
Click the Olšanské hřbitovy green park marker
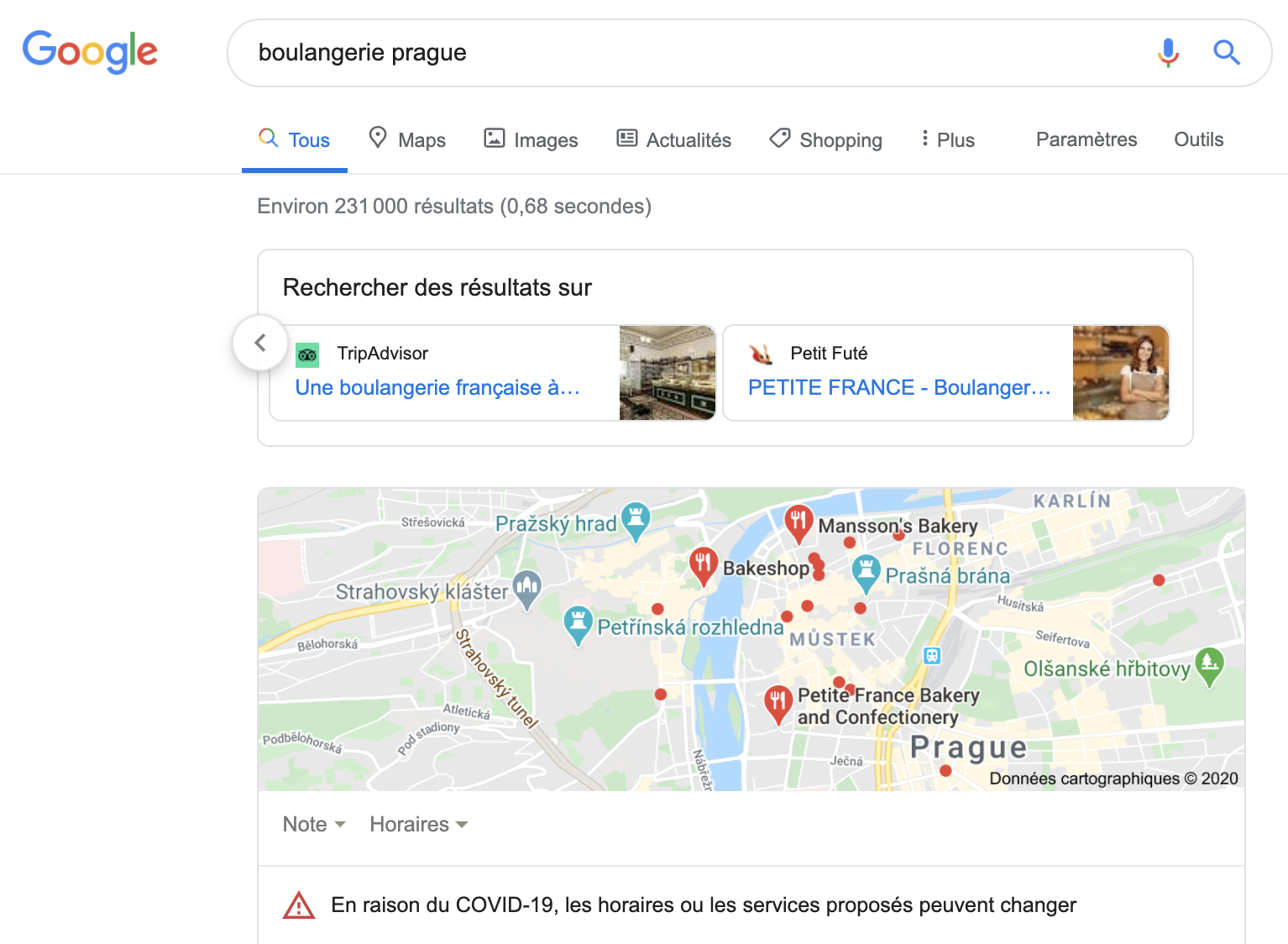(1209, 666)
